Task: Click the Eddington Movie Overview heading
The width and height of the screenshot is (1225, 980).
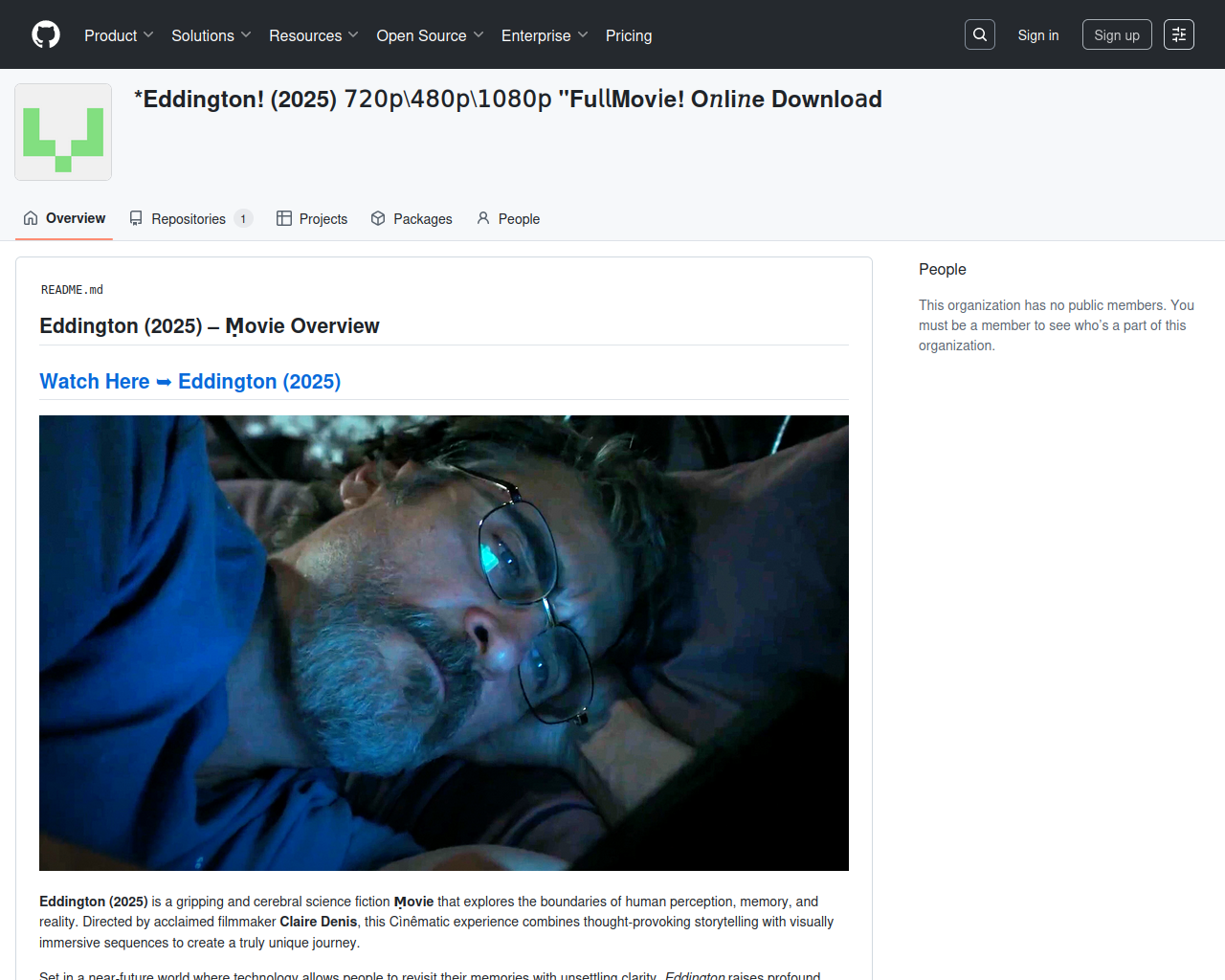Action: click(210, 326)
